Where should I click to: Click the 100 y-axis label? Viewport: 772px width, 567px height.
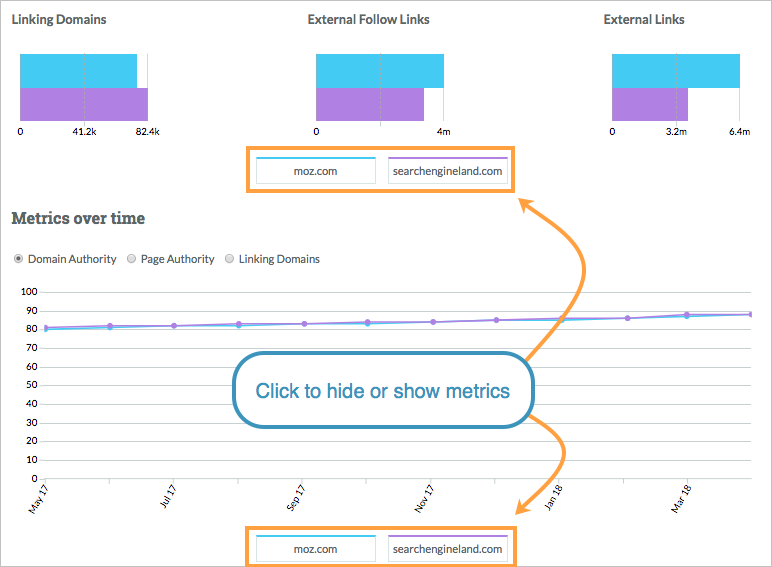tap(29, 291)
